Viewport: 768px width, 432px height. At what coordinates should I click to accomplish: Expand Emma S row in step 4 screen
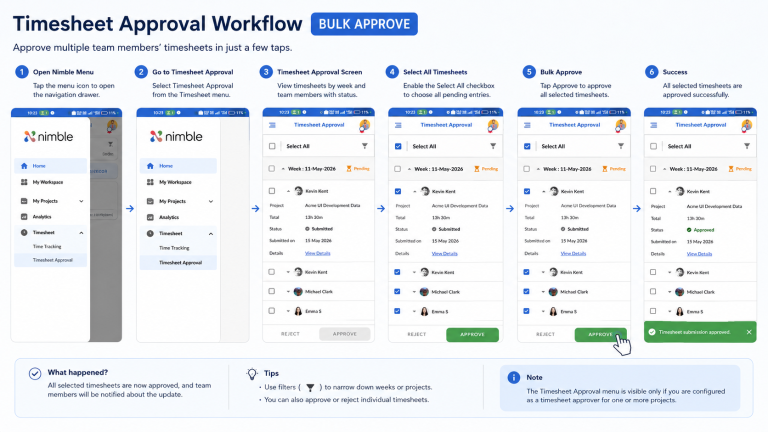point(414,311)
